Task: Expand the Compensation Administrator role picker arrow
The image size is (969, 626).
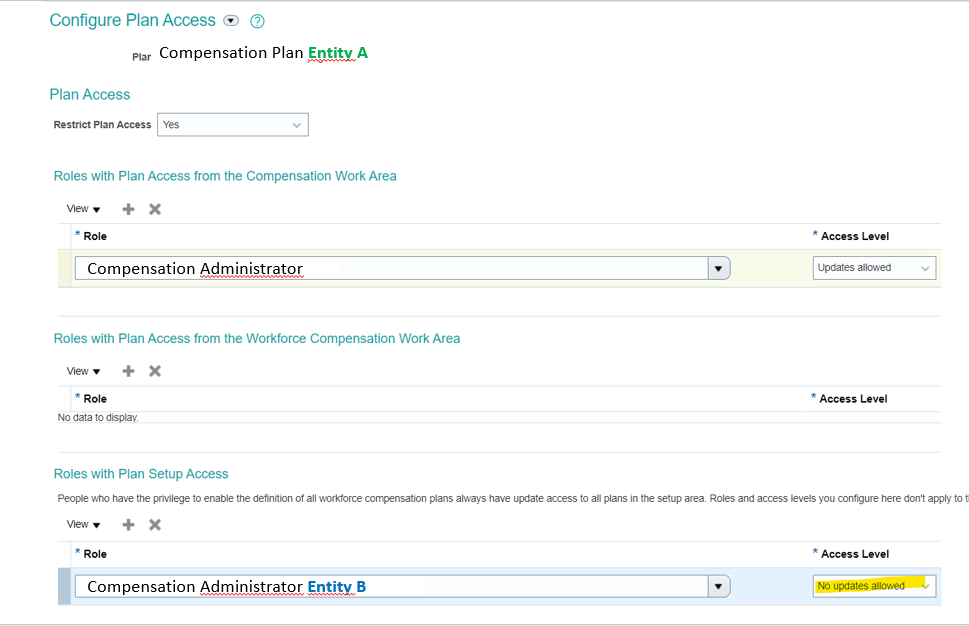Action: (x=719, y=267)
